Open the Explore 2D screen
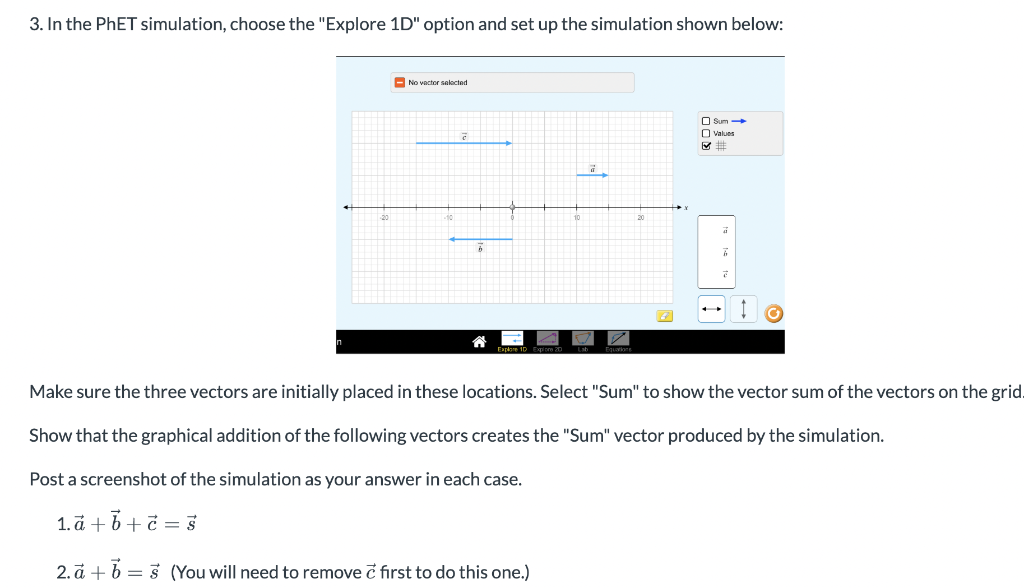Viewport: 1024px width, 588px height. coord(548,338)
